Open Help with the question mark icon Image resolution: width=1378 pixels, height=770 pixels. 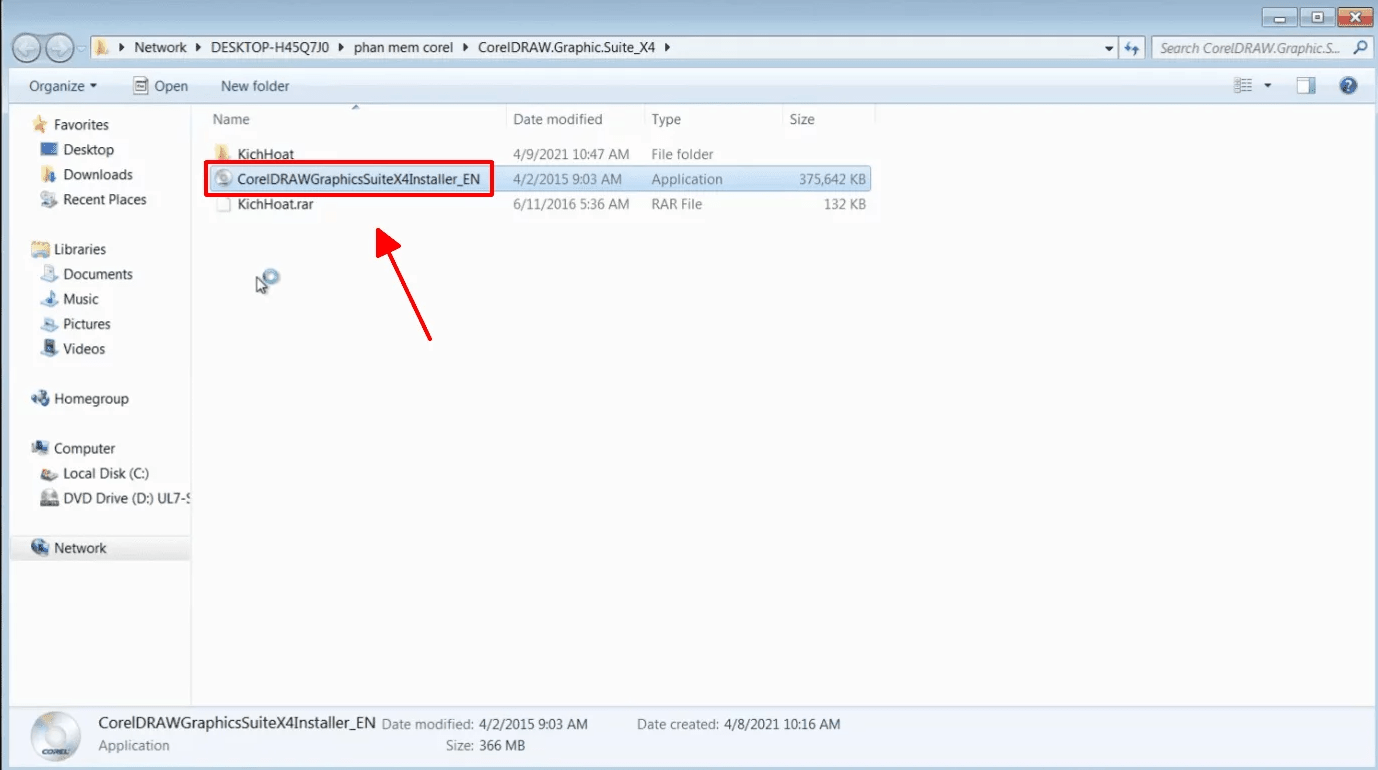click(x=1348, y=86)
